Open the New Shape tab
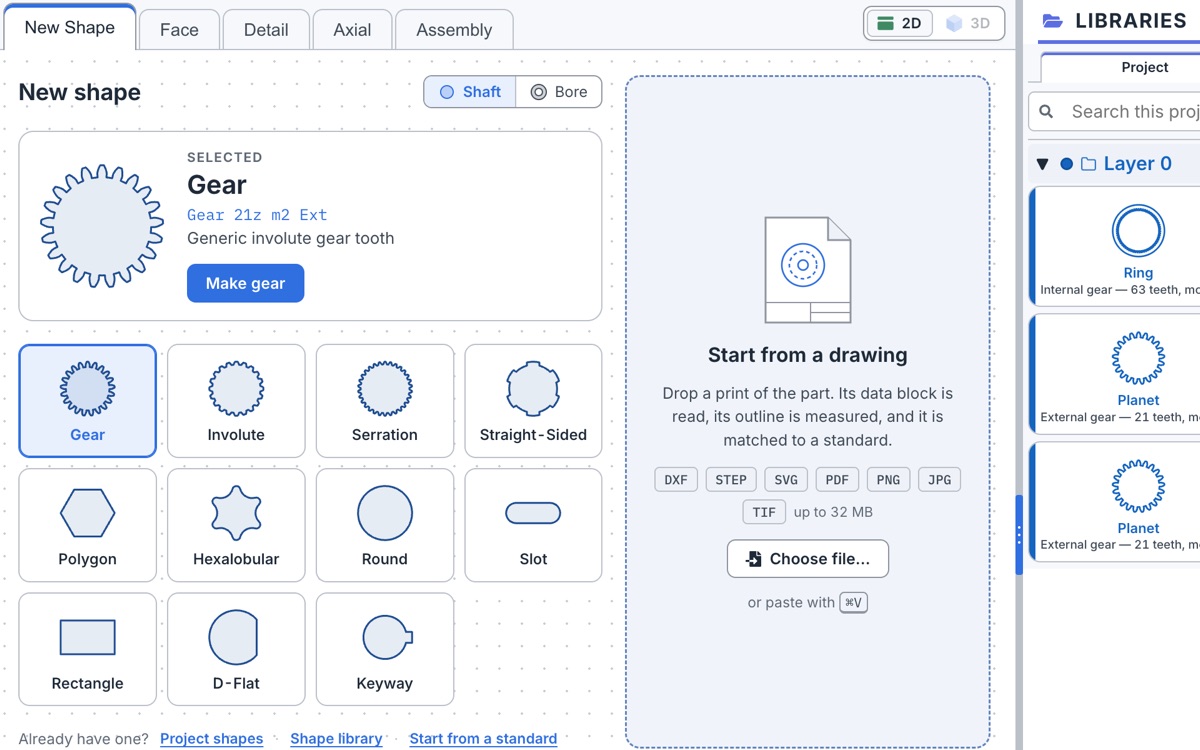 click(69, 28)
